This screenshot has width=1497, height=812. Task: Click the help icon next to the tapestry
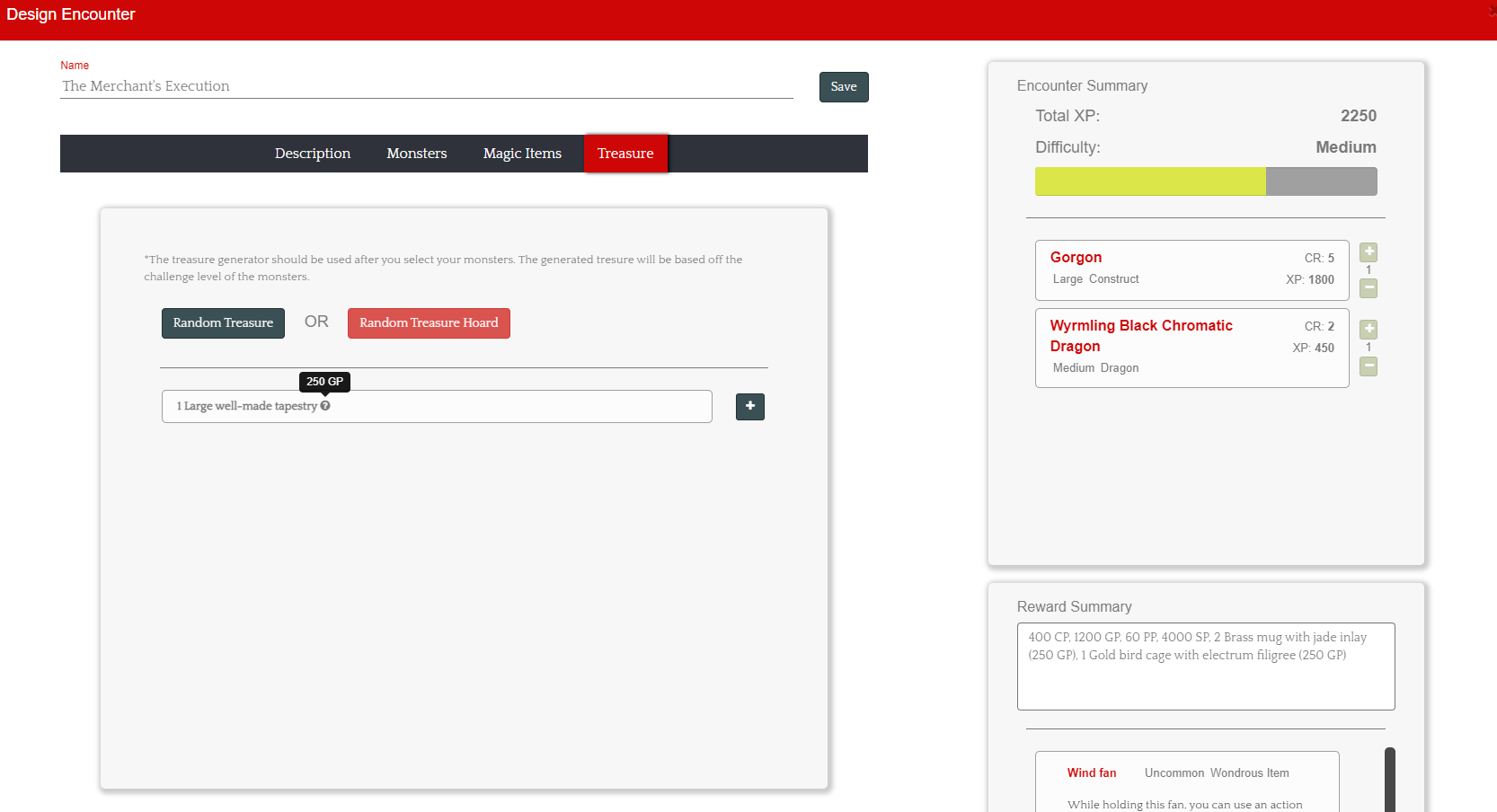coord(325,406)
